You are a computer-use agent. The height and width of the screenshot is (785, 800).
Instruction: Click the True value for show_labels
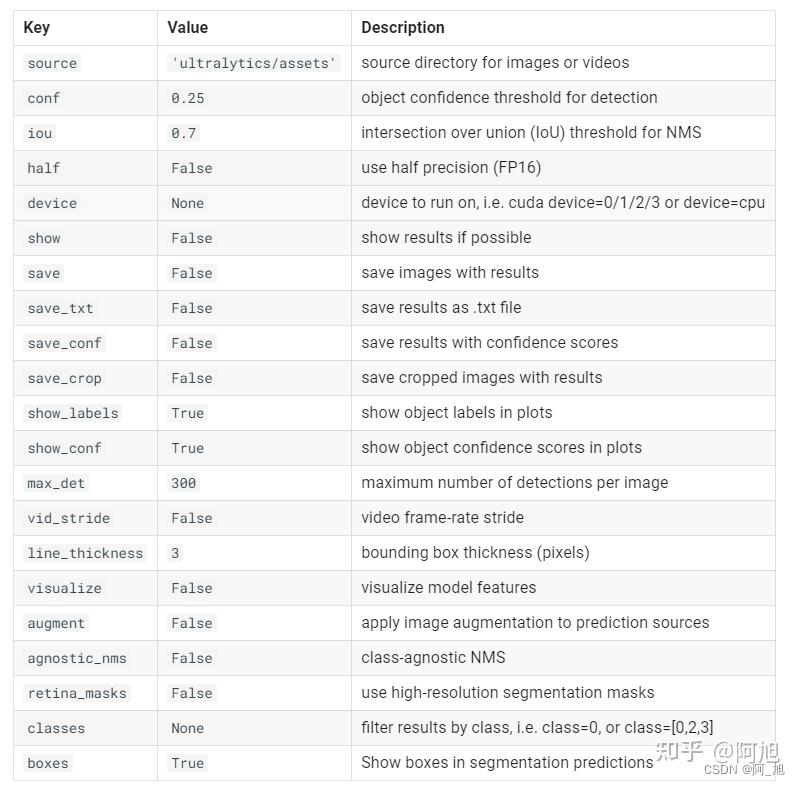[x=188, y=413]
